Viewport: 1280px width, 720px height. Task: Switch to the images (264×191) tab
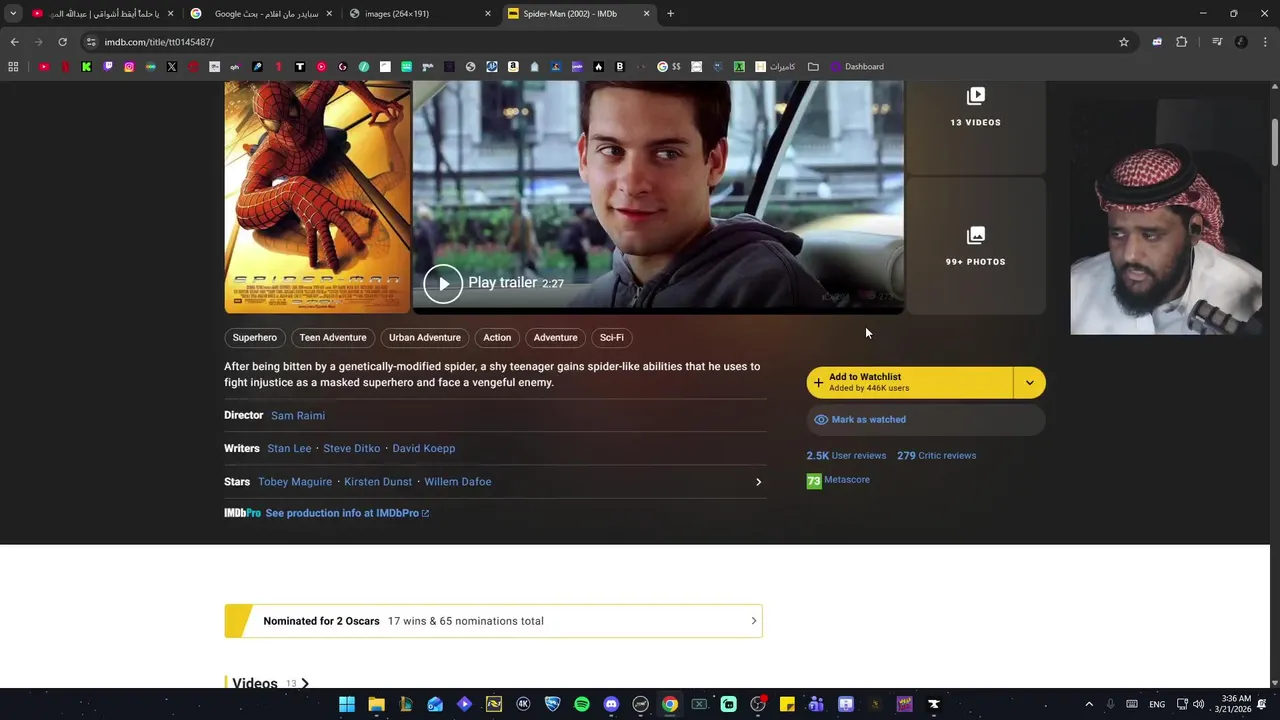tap(420, 14)
